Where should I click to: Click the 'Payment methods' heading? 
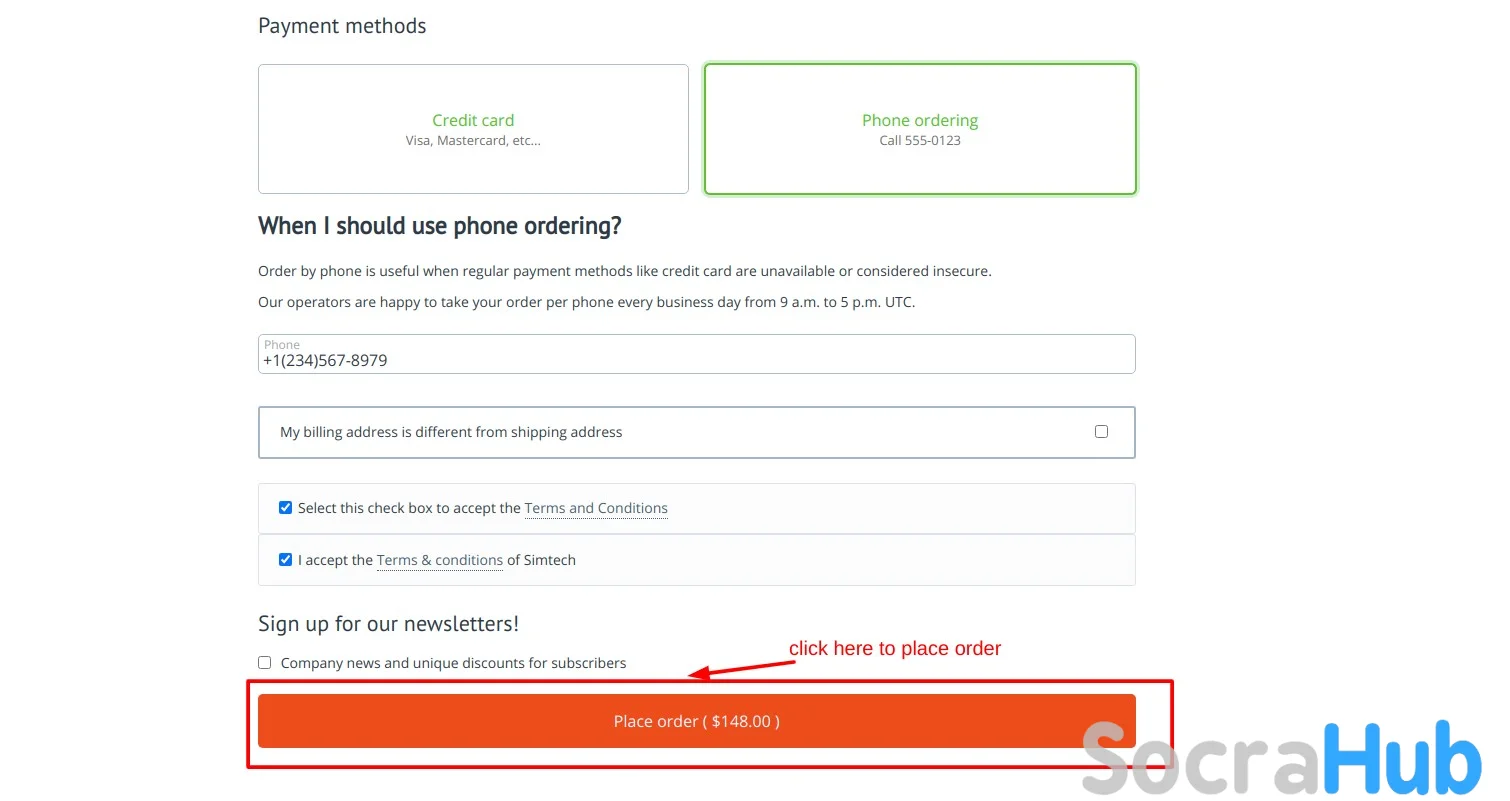(342, 26)
